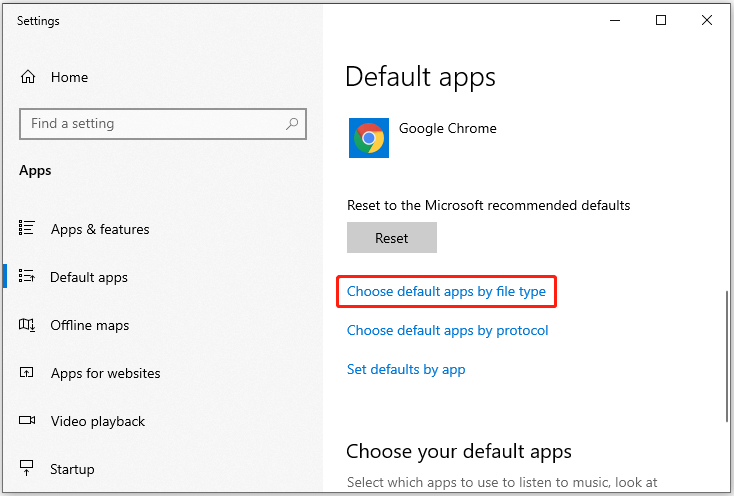
Task: Maximize the Settings window
Action: 661,20
